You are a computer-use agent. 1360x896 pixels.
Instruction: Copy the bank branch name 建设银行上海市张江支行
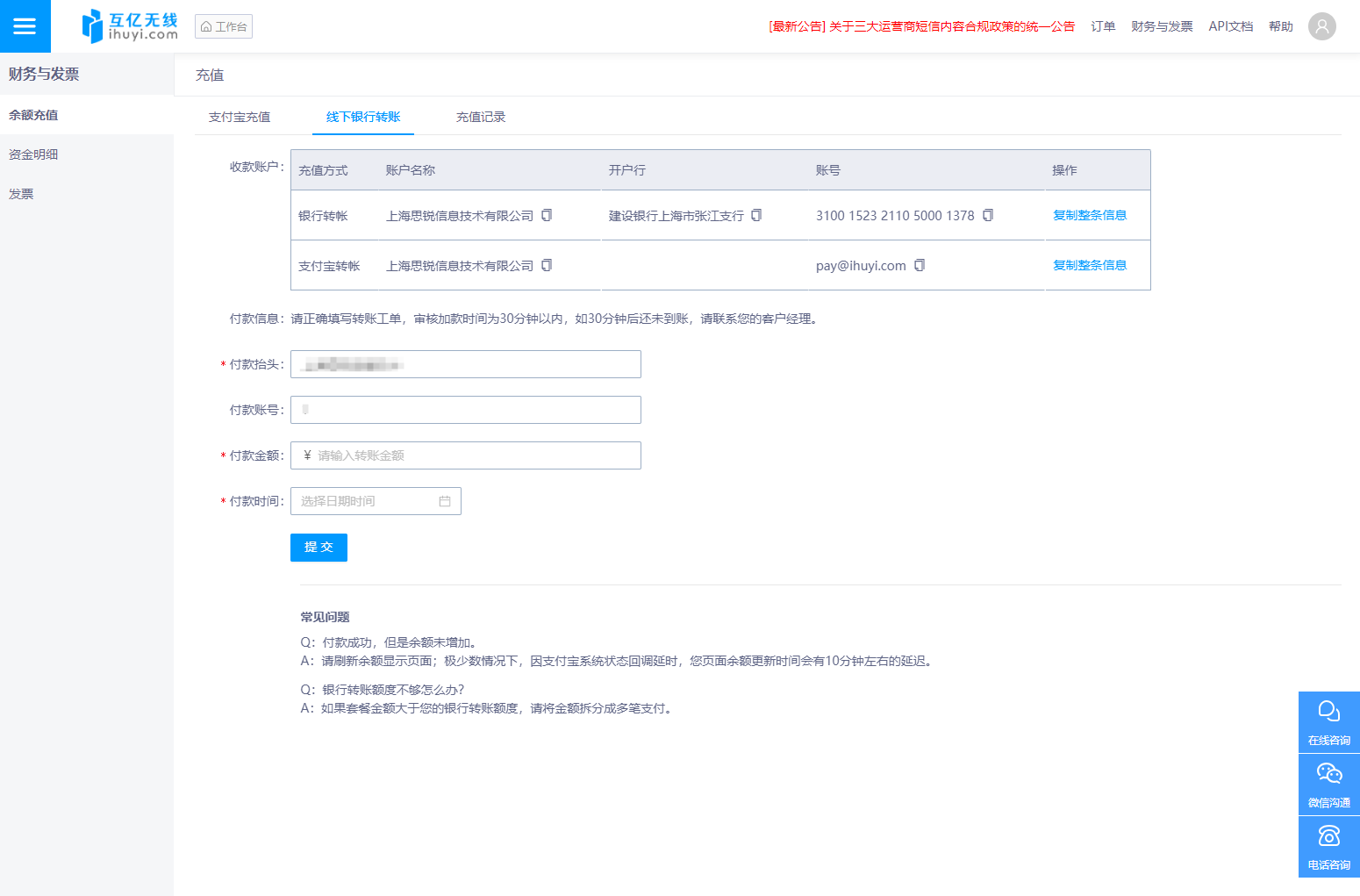756,215
